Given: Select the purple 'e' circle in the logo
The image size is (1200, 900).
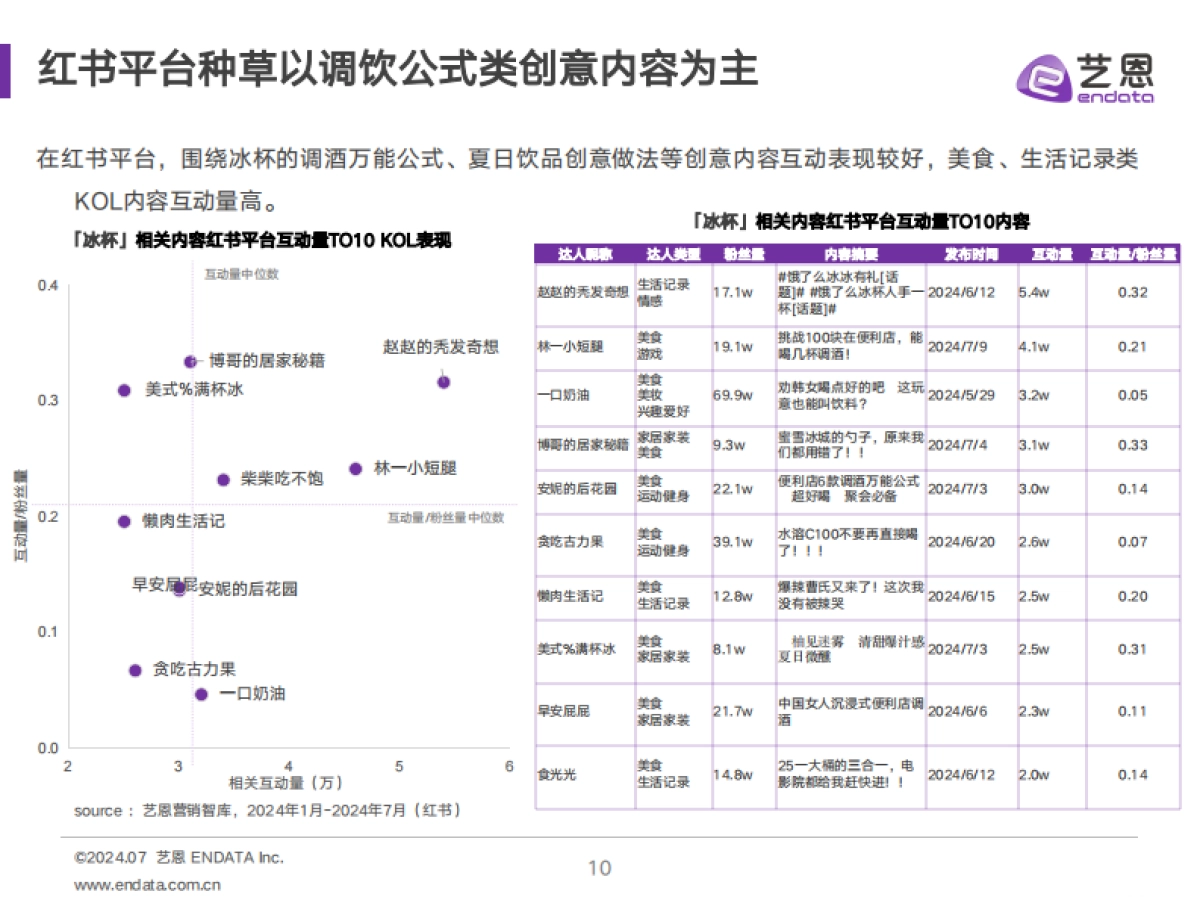Looking at the screenshot, I should [1044, 80].
